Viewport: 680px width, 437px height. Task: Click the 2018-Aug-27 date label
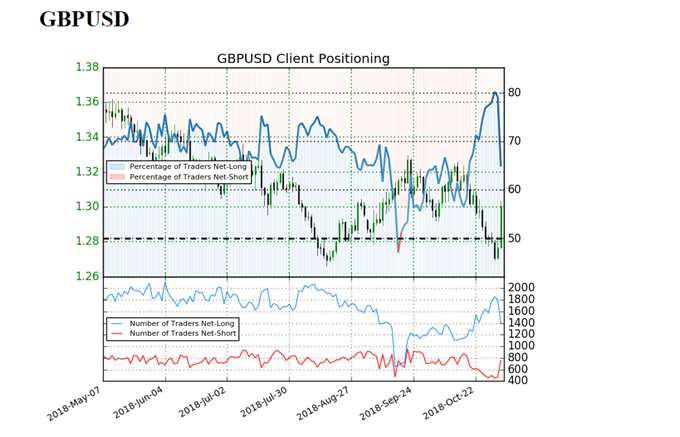click(323, 403)
